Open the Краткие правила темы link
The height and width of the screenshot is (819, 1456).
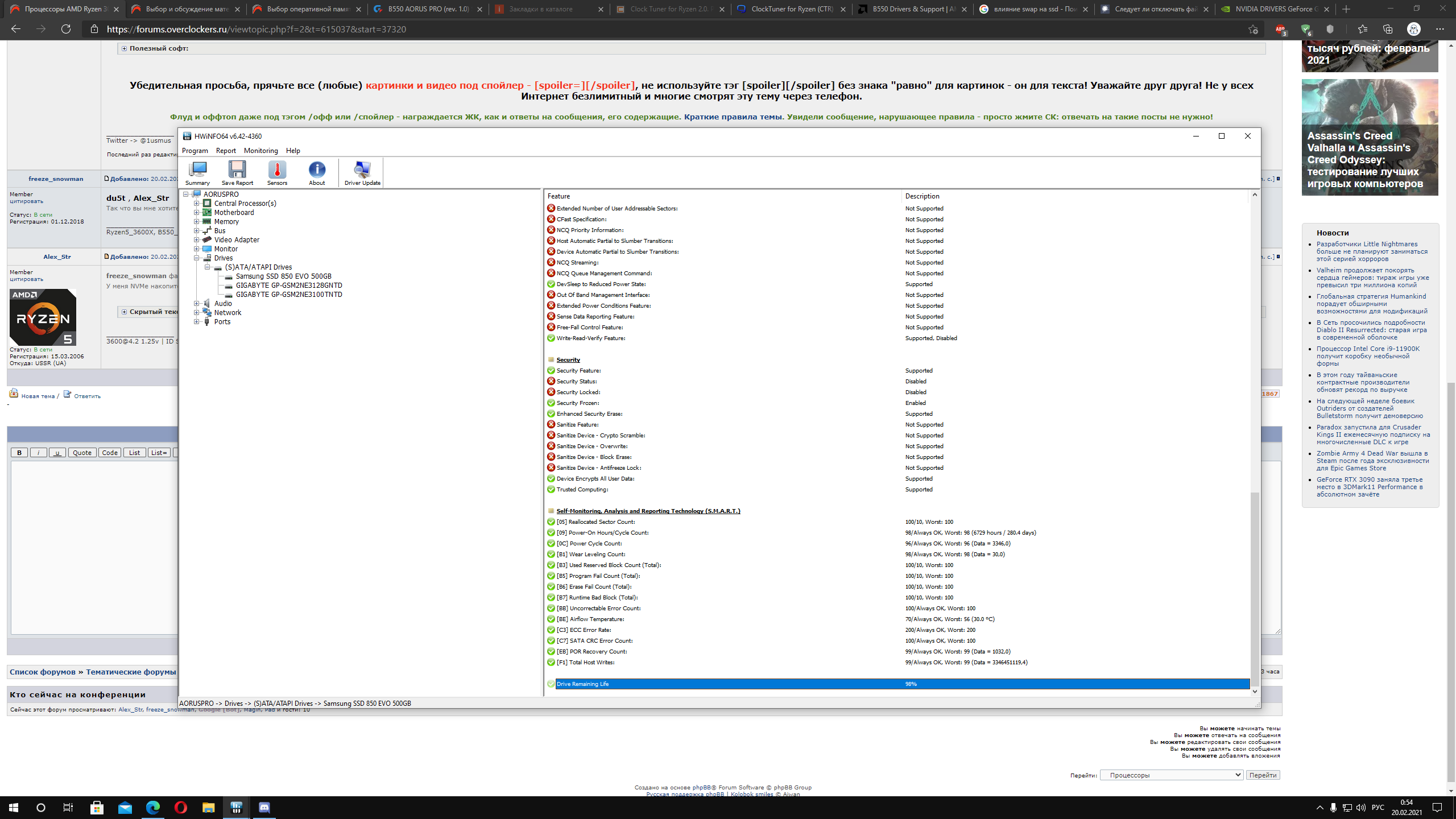coord(733,117)
